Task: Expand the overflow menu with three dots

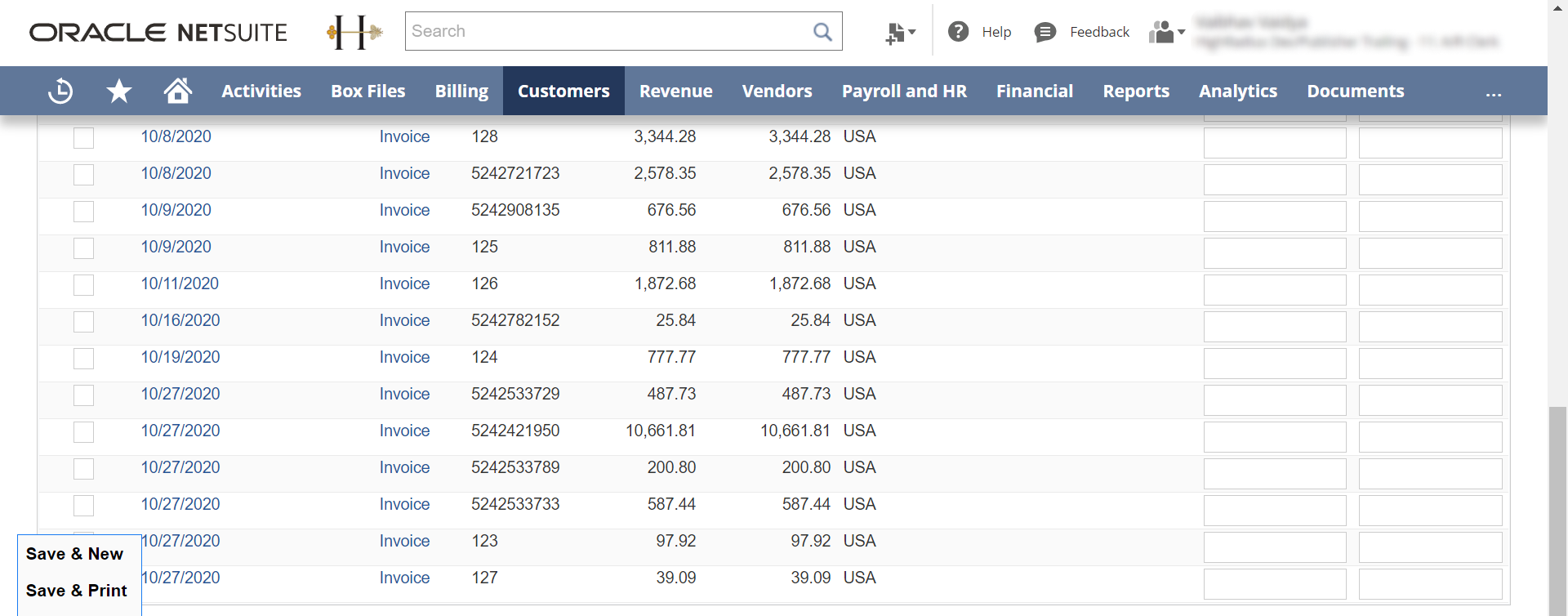Action: 1493,92
